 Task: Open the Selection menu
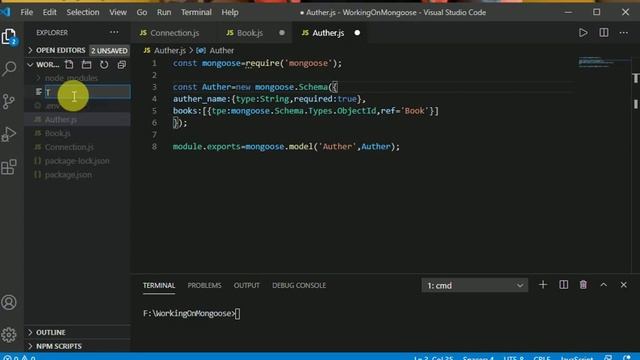point(83,12)
